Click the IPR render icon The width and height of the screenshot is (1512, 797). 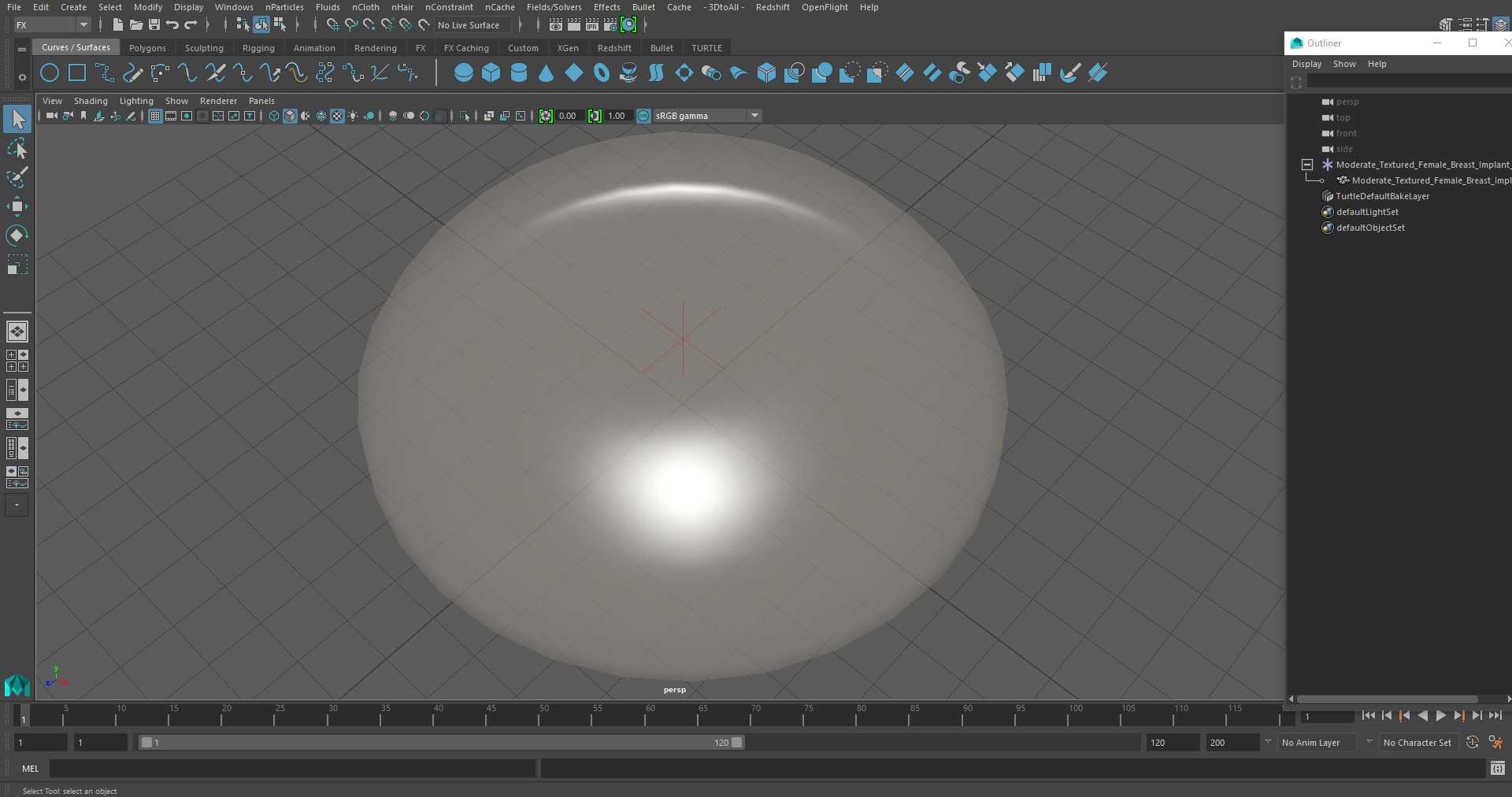[x=592, y=25]
